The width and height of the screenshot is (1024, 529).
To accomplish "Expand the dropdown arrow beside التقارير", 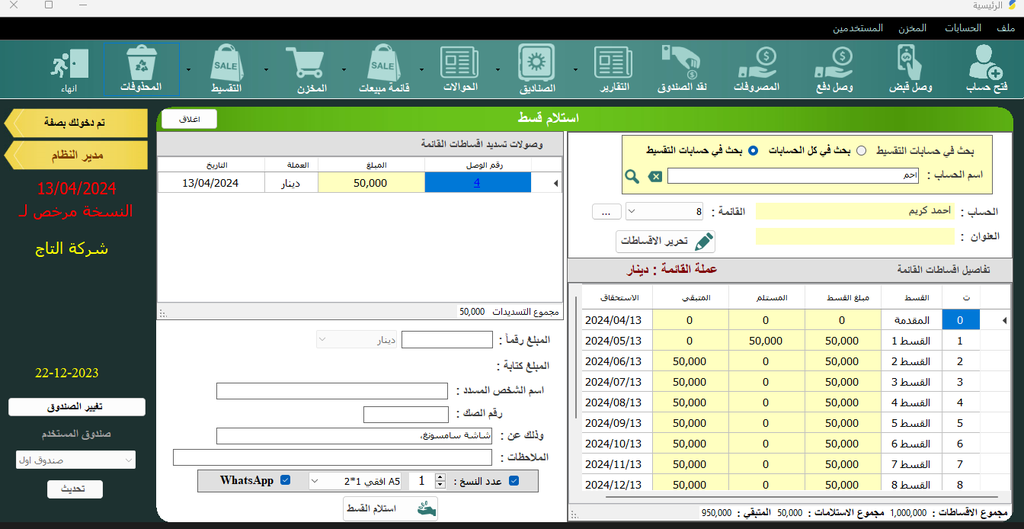I will tap(575, 69).
